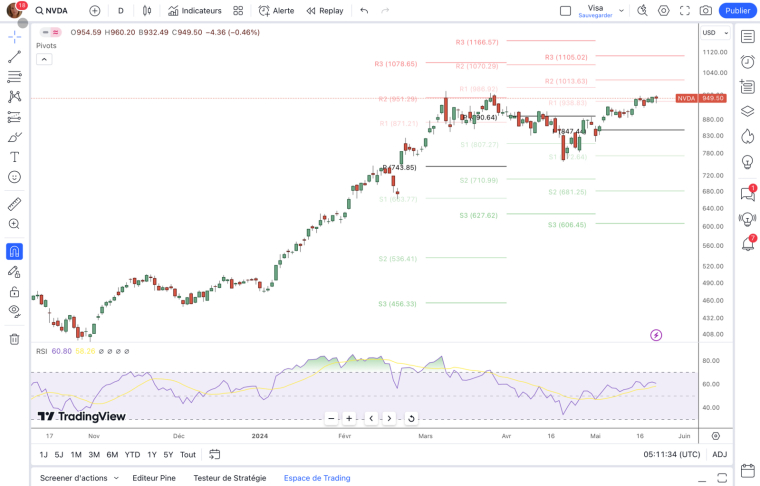Toggle the ADJ price adjustment
This screenshot has width=760, height=486.
[720, 455]
